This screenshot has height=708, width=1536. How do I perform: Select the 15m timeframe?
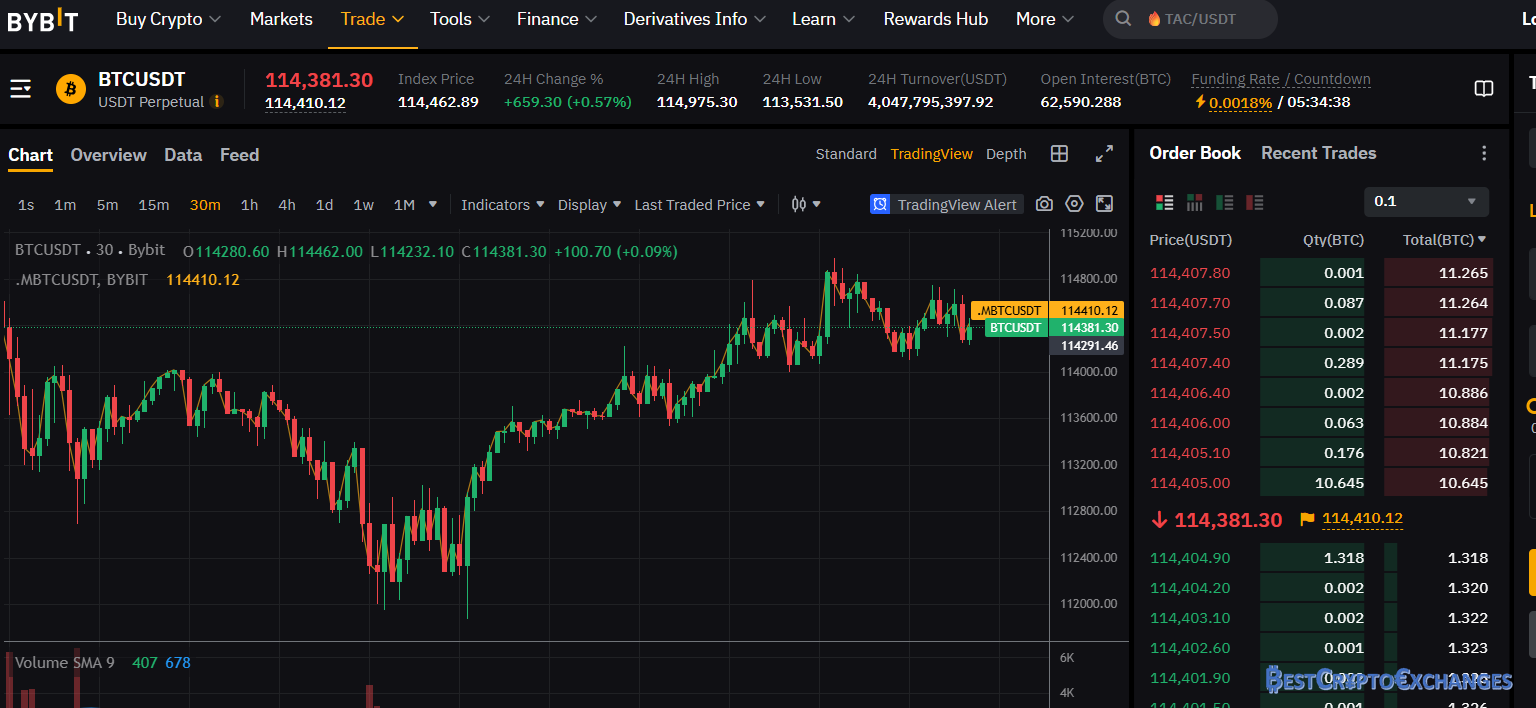(x=153, y=205)
